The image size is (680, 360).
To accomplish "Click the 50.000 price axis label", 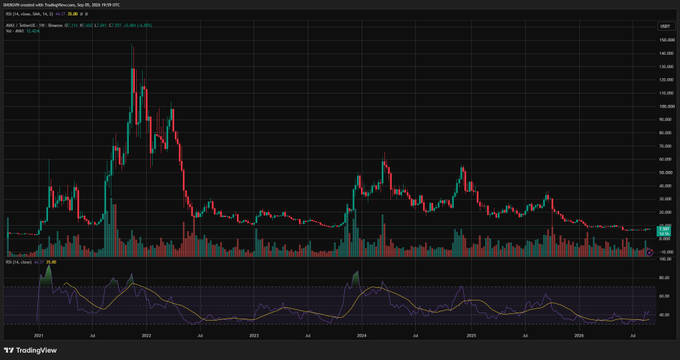I will tap(667, 173).
